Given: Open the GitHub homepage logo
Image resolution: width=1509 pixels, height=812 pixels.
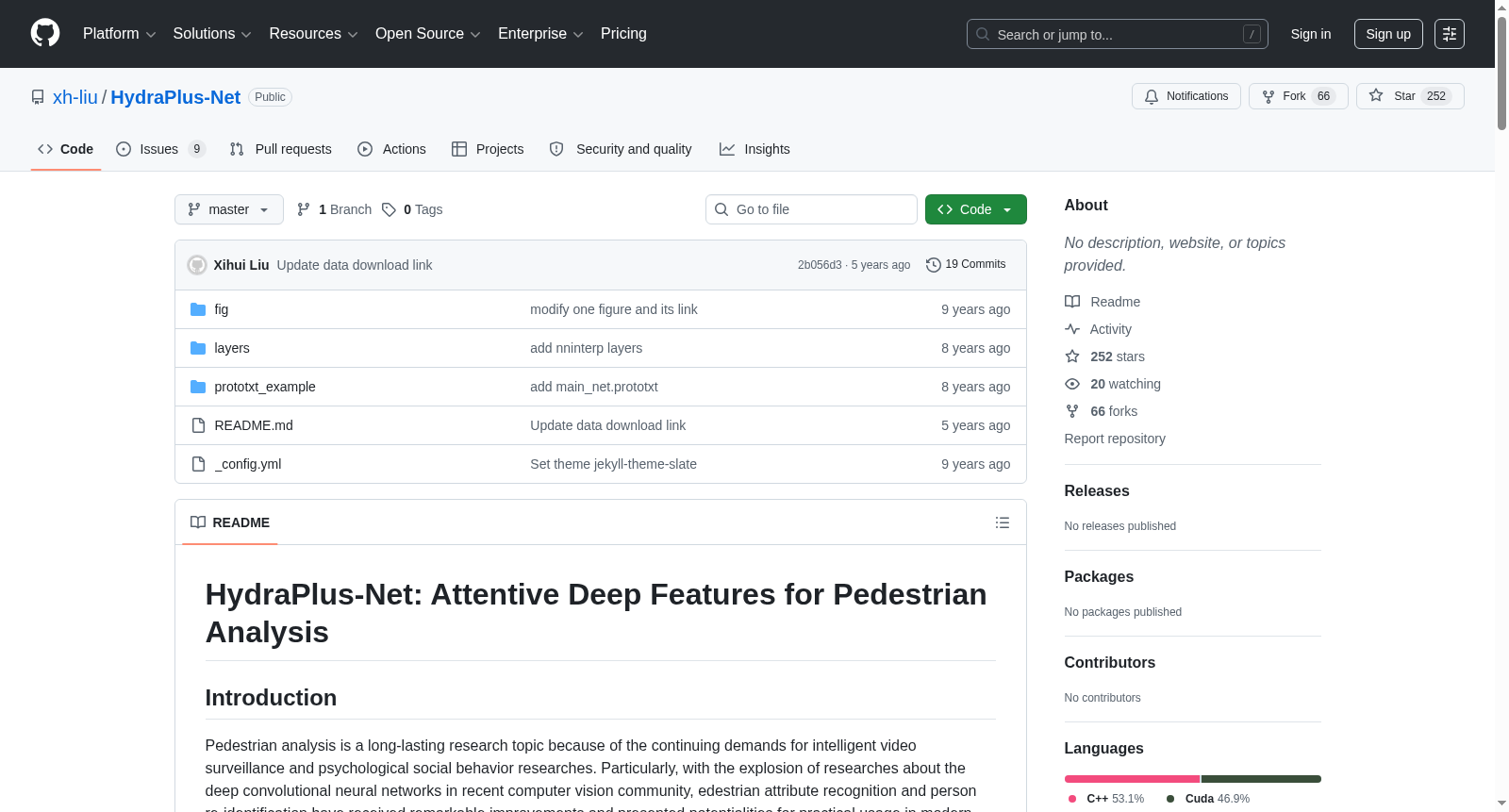Looking at the screenshot, I should [45, 33].
